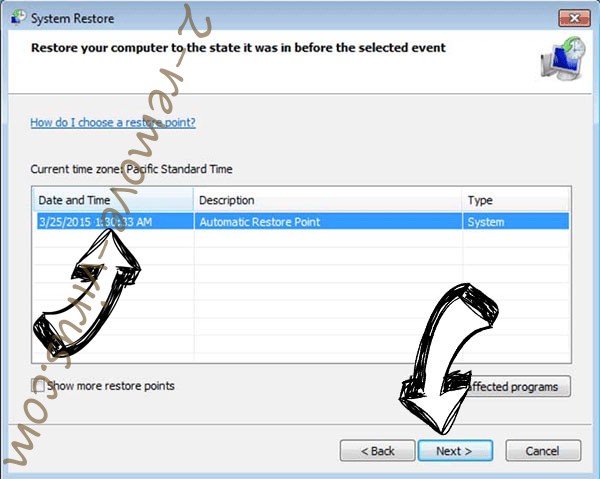Sort by the Description column header

pyautogui.click(x=328, y=200)
